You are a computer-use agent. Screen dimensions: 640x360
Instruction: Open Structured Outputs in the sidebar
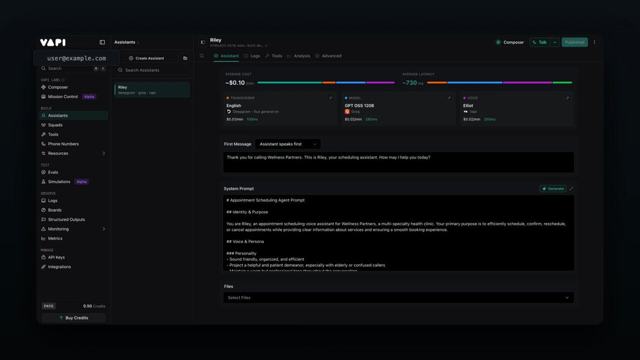click(x=67, y=220)
